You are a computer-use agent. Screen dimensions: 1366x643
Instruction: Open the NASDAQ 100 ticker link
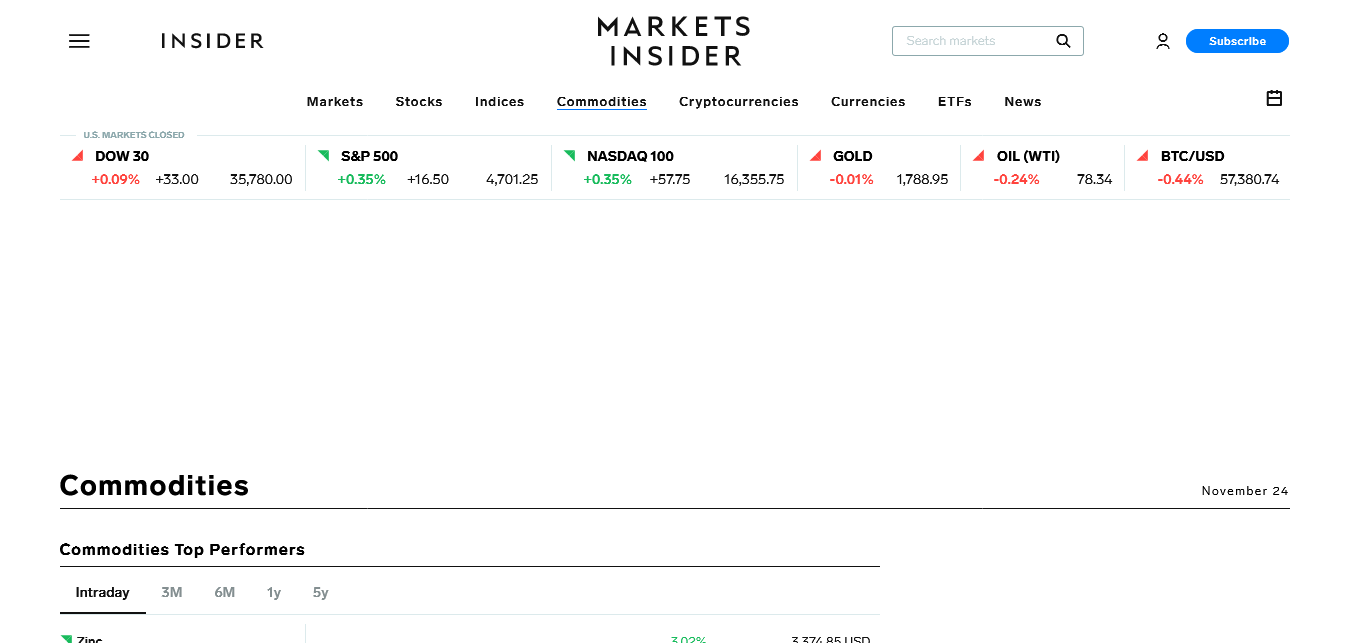[x=630, y=156]
